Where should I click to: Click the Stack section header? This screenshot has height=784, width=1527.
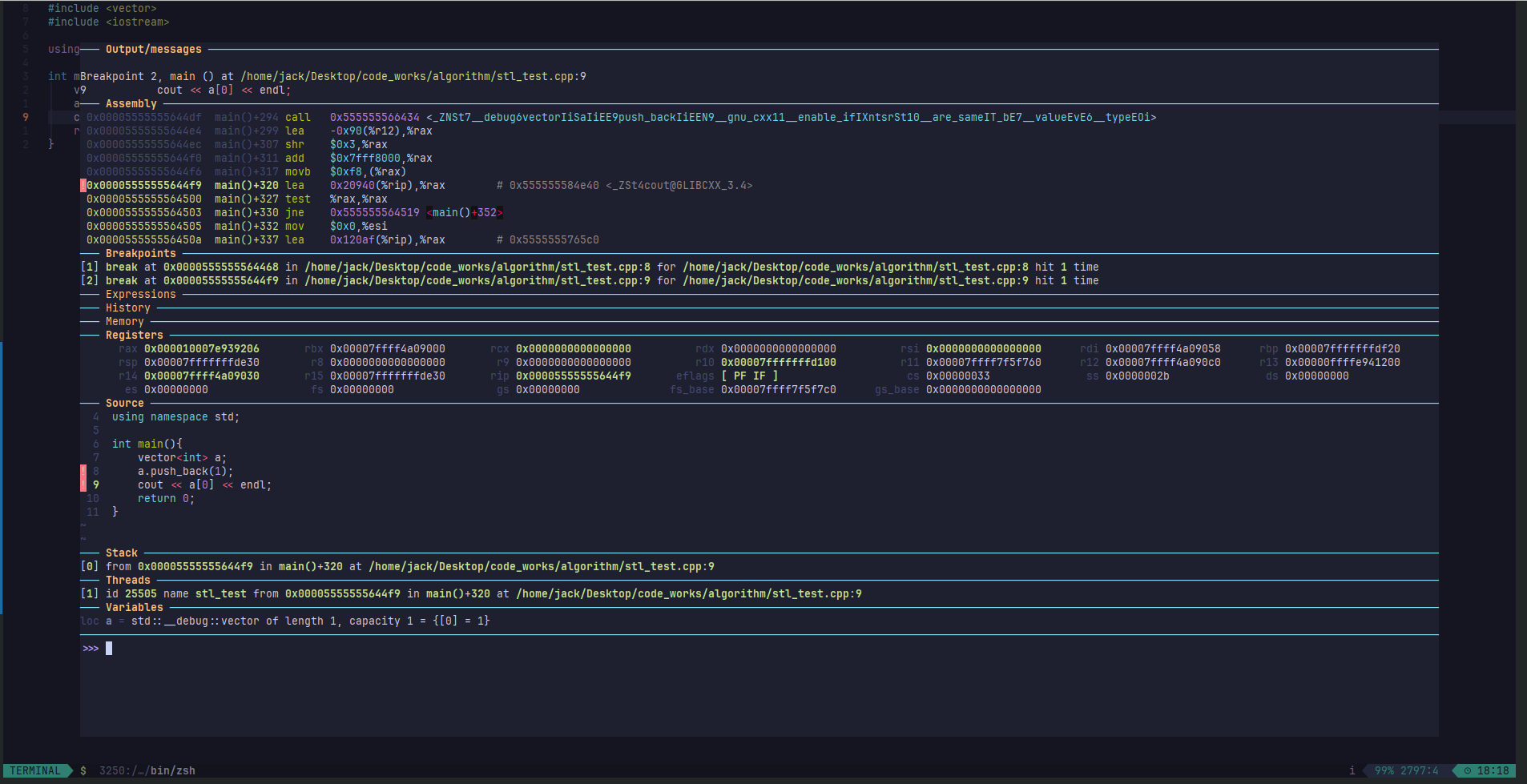(x=122, y=553)
